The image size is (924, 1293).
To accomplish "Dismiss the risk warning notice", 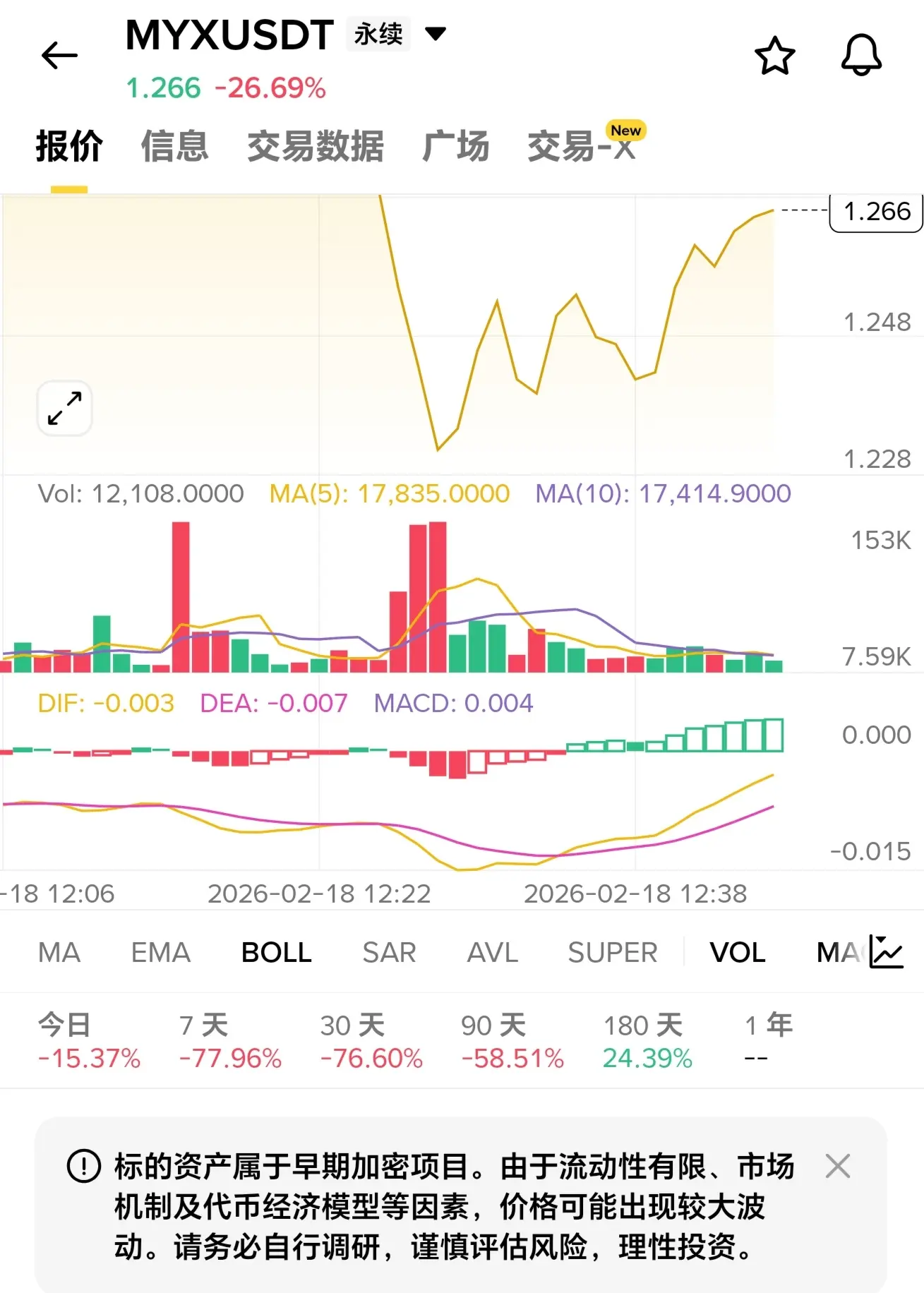I will 837,1166.
